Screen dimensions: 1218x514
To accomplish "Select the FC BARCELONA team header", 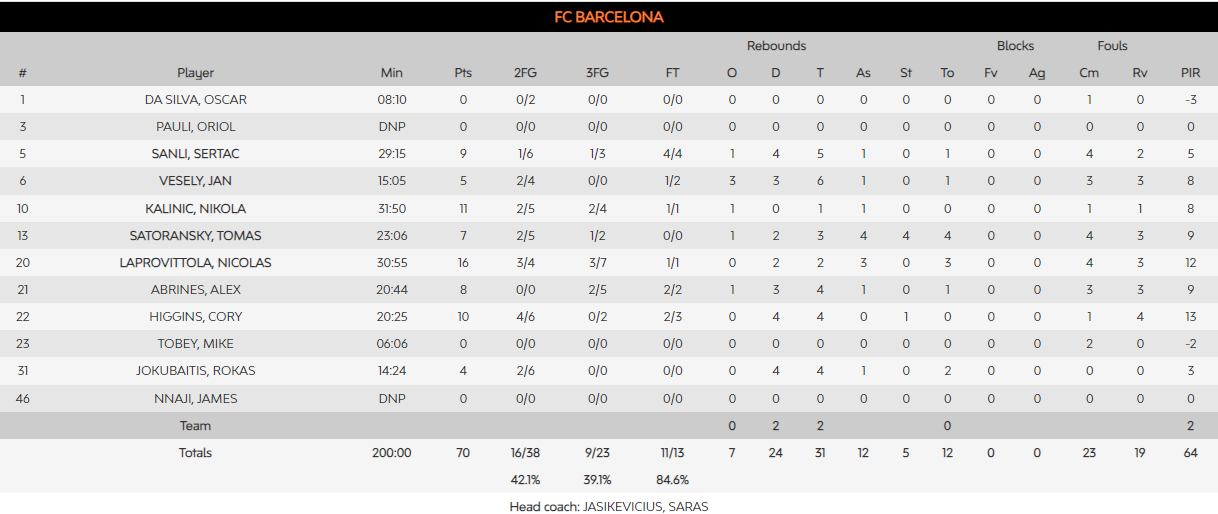I will [x=609, y=17].
